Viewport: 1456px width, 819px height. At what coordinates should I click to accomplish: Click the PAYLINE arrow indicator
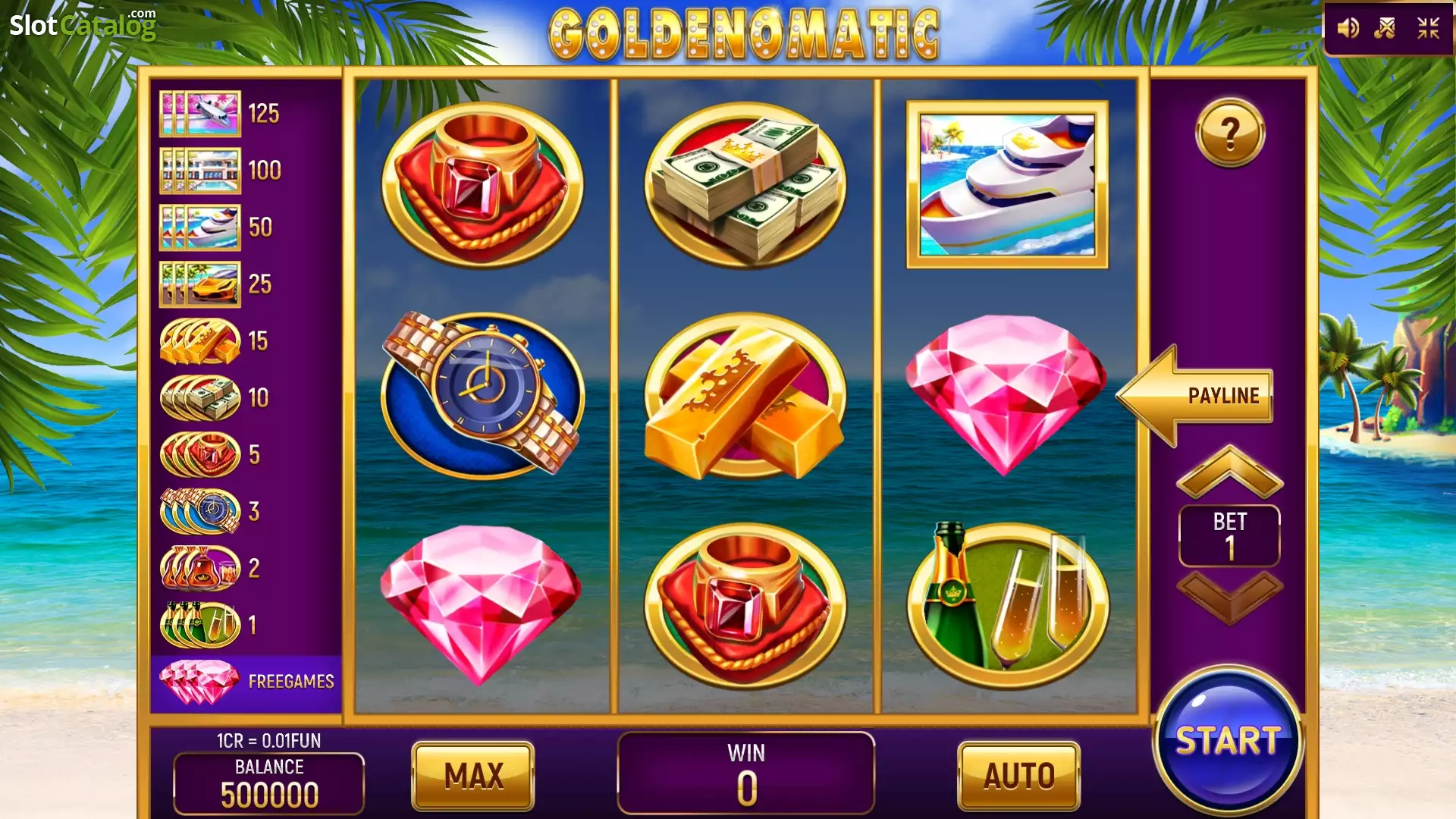1195,395
